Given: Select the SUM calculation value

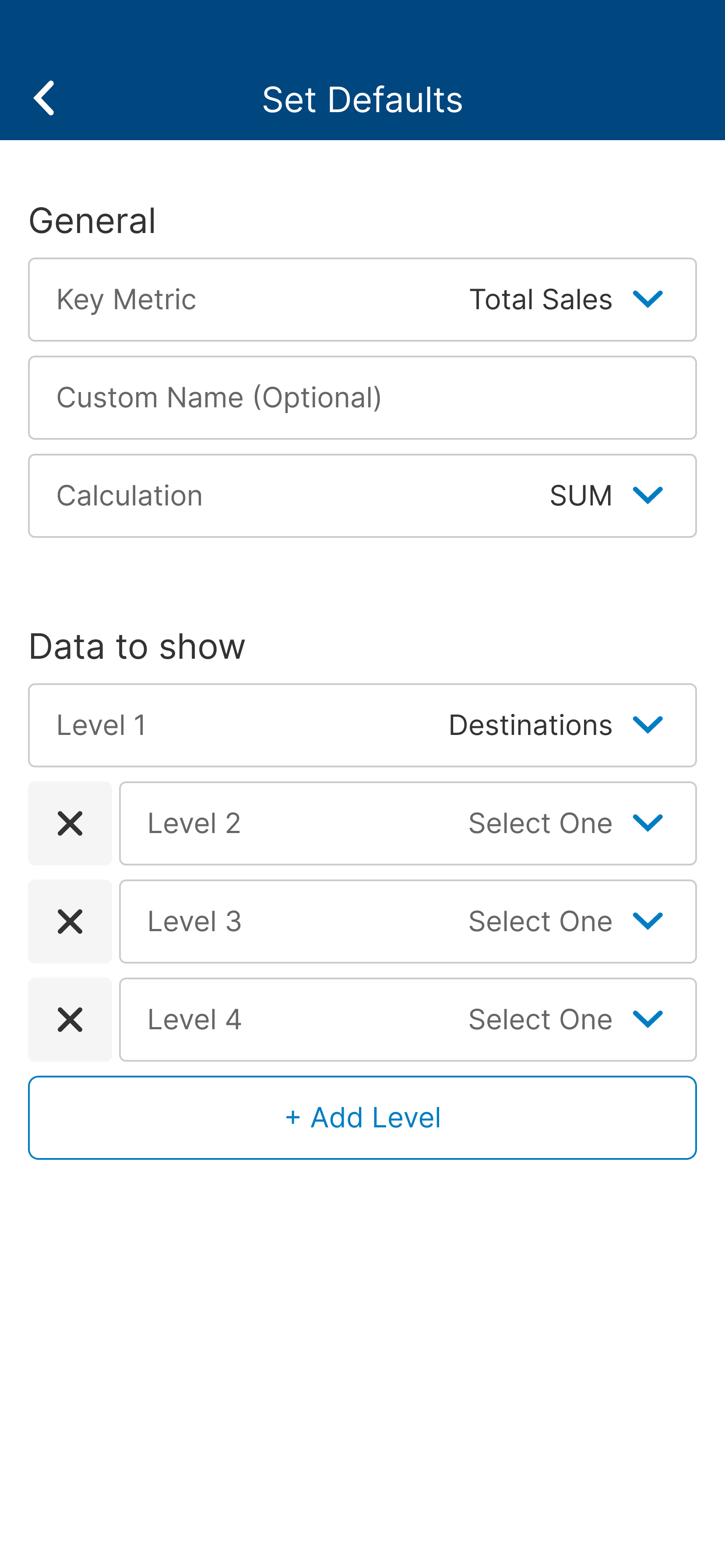Looking at the screenshot, I should (580, 495).
